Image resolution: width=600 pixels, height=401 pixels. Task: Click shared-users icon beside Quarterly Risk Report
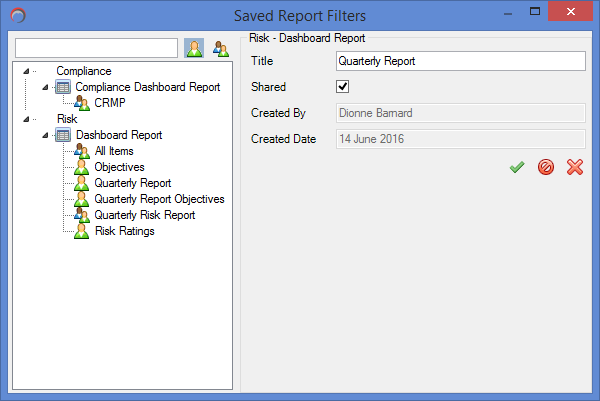tap(82, 215)
